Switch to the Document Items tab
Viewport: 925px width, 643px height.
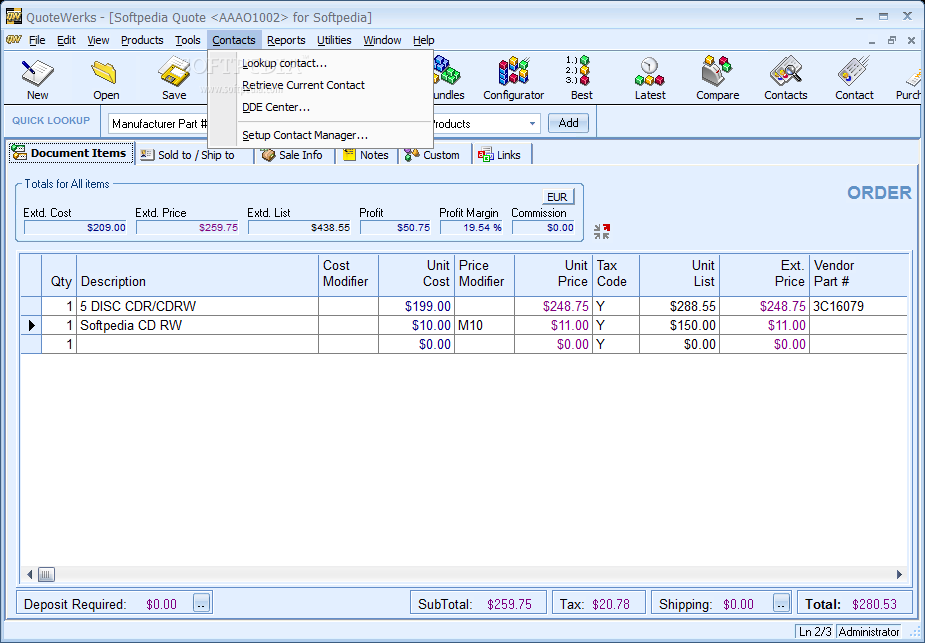(70, 153)
